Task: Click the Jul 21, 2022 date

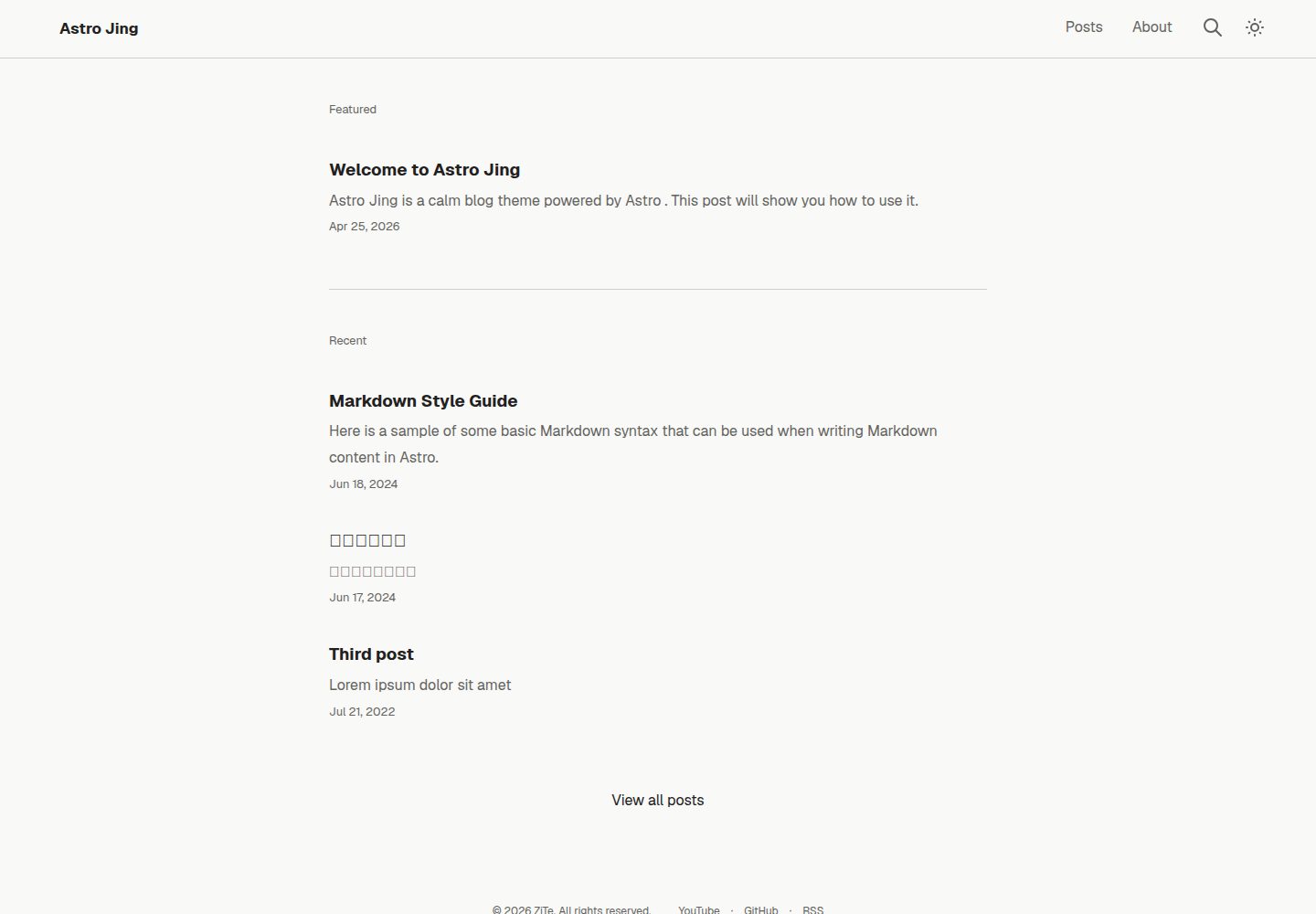Action: 362,712
